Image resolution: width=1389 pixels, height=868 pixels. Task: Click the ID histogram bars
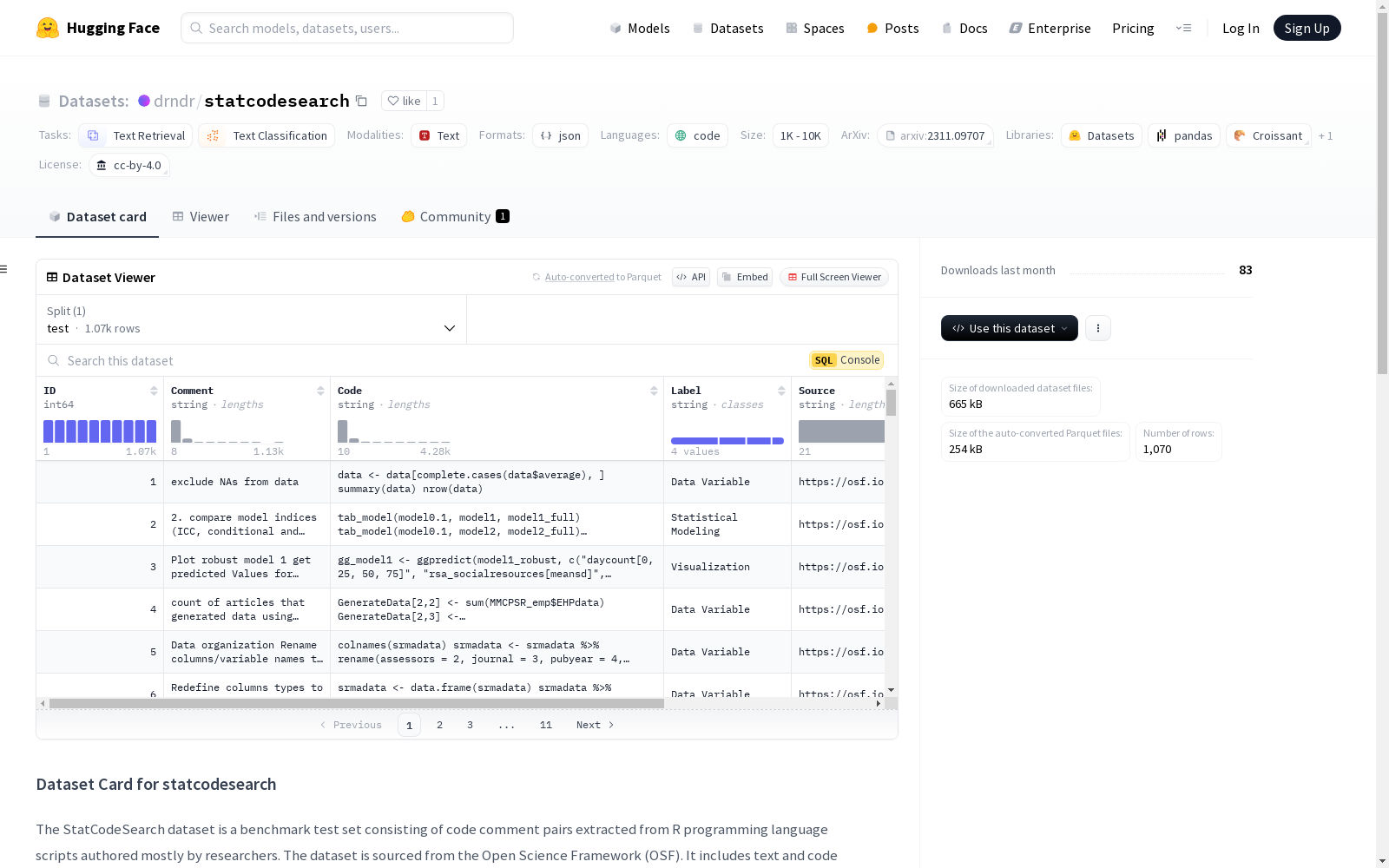pos(100,431)
